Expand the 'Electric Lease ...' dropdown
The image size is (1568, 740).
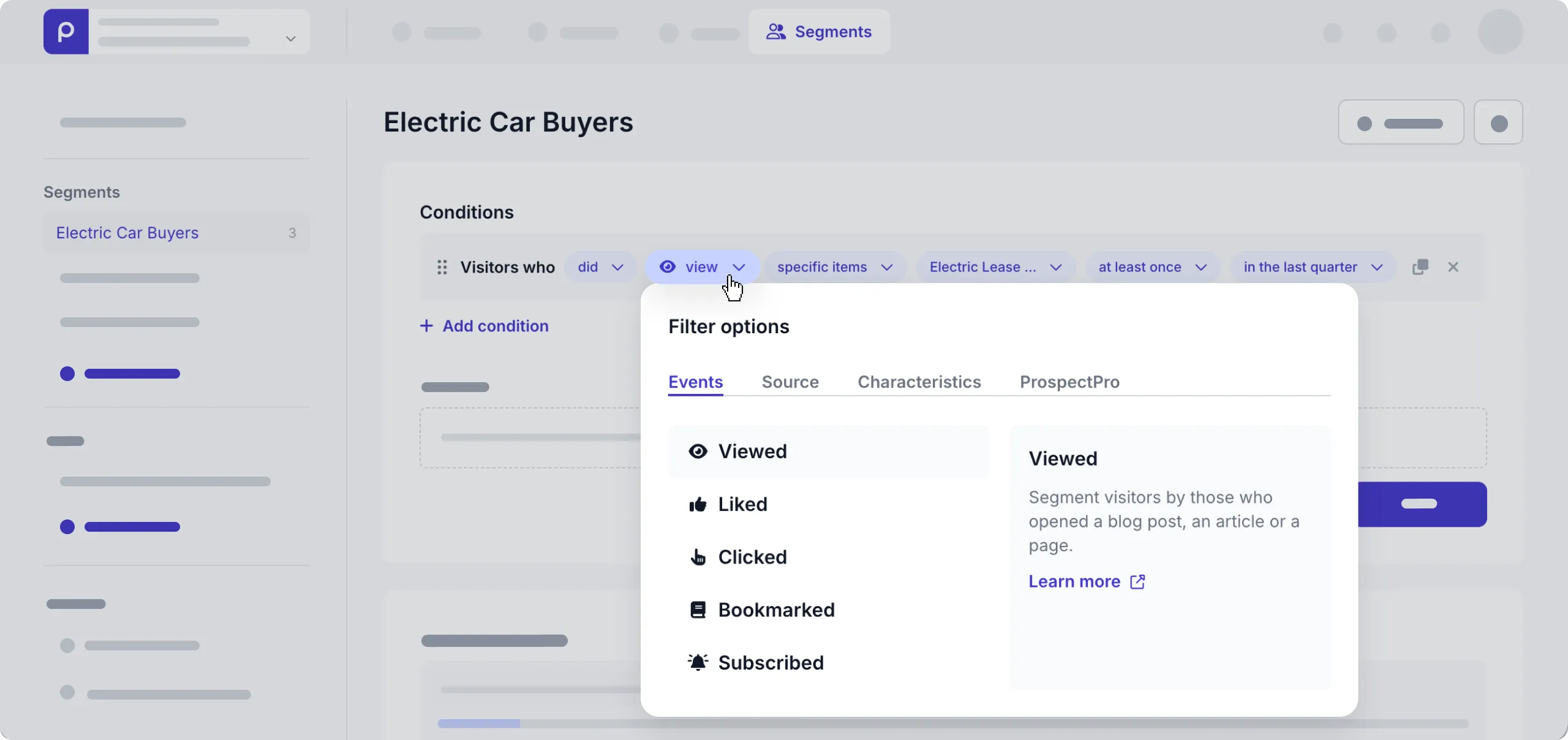tap(995, 267)
